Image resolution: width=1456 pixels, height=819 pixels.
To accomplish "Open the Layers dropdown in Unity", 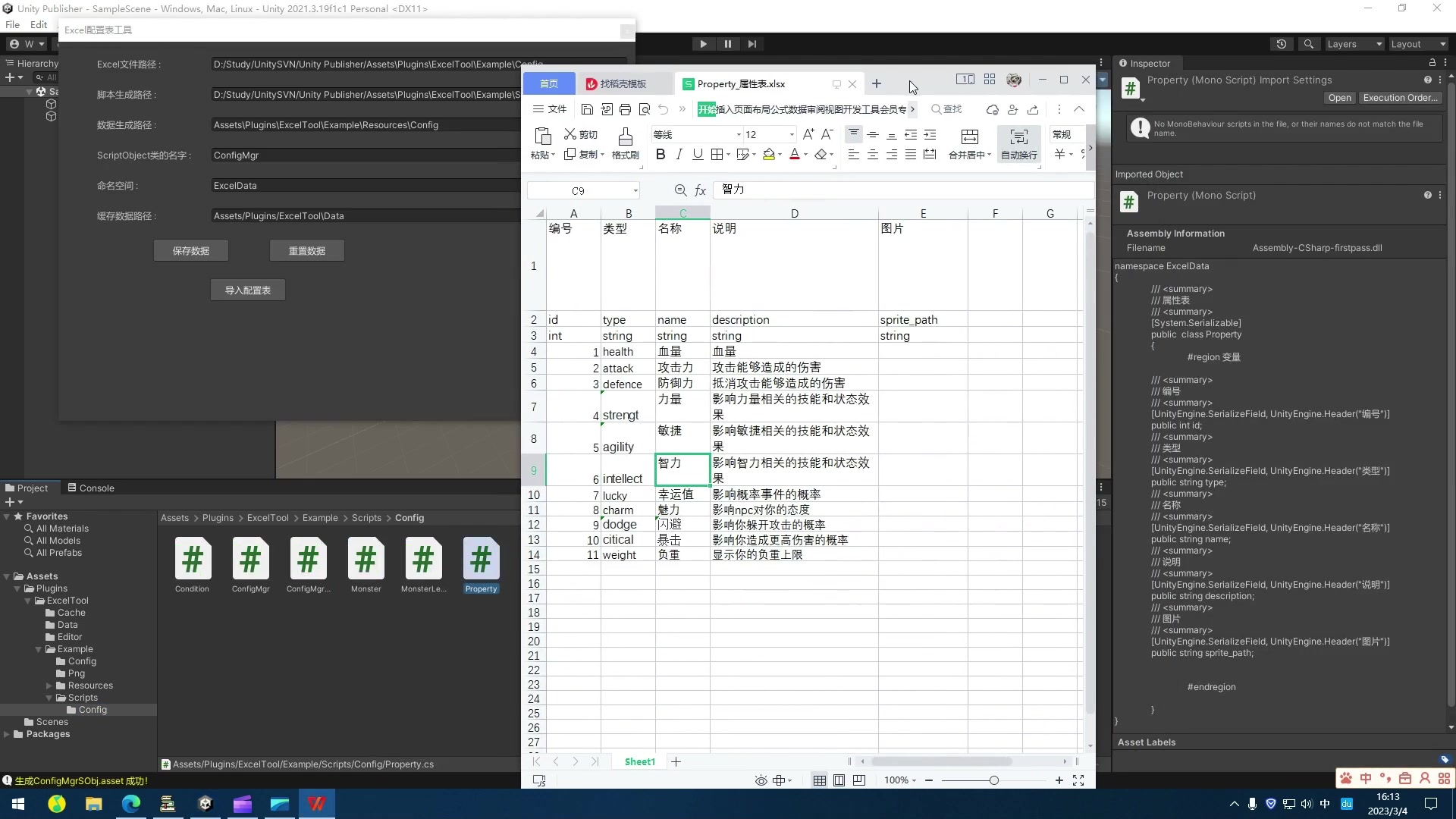I will 1354,43.
